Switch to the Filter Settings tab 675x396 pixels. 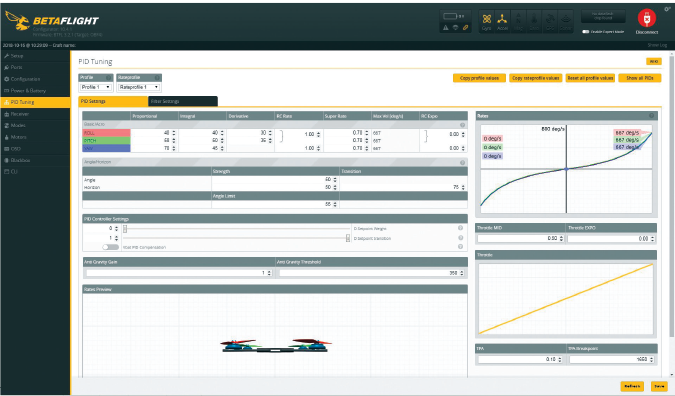click(x=183, y=101)
